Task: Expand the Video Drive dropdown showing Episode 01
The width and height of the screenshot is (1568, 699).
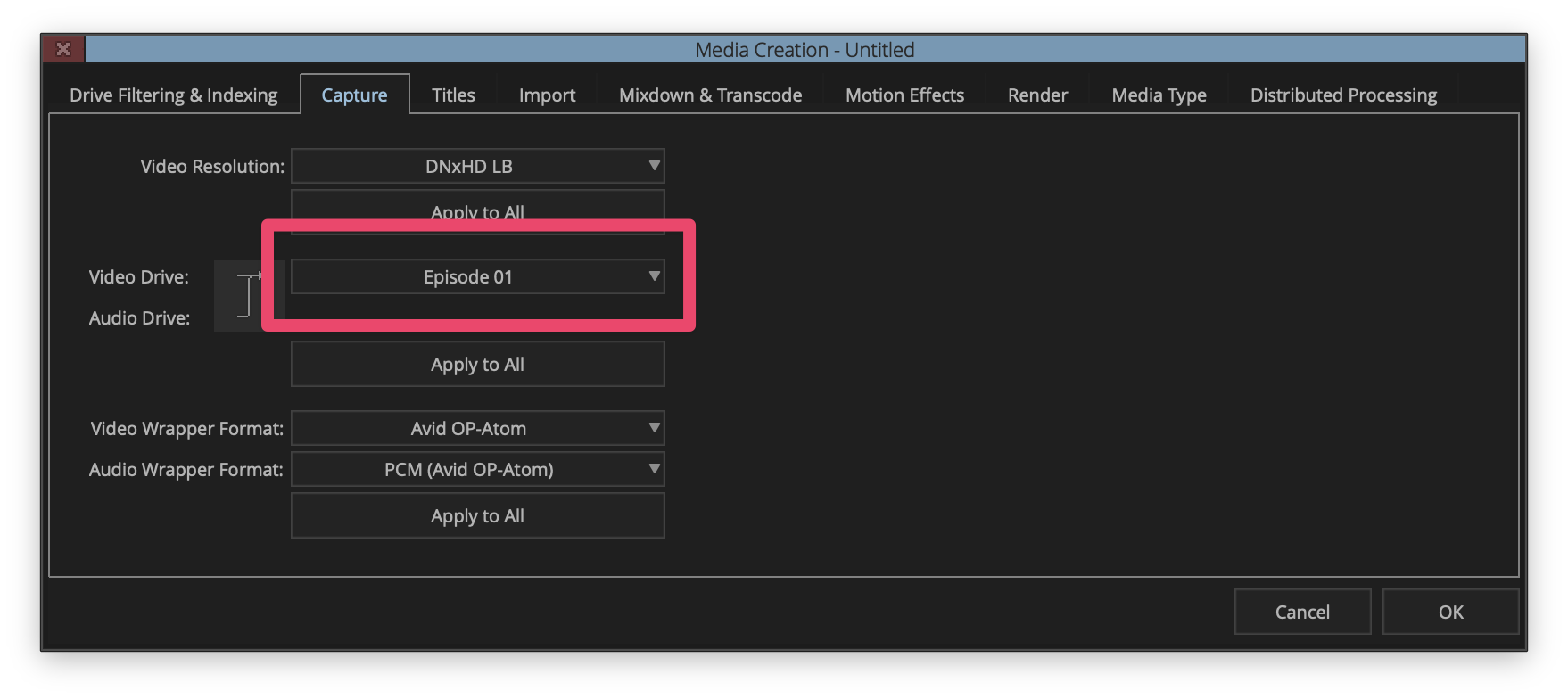Action: coord(477,277)
